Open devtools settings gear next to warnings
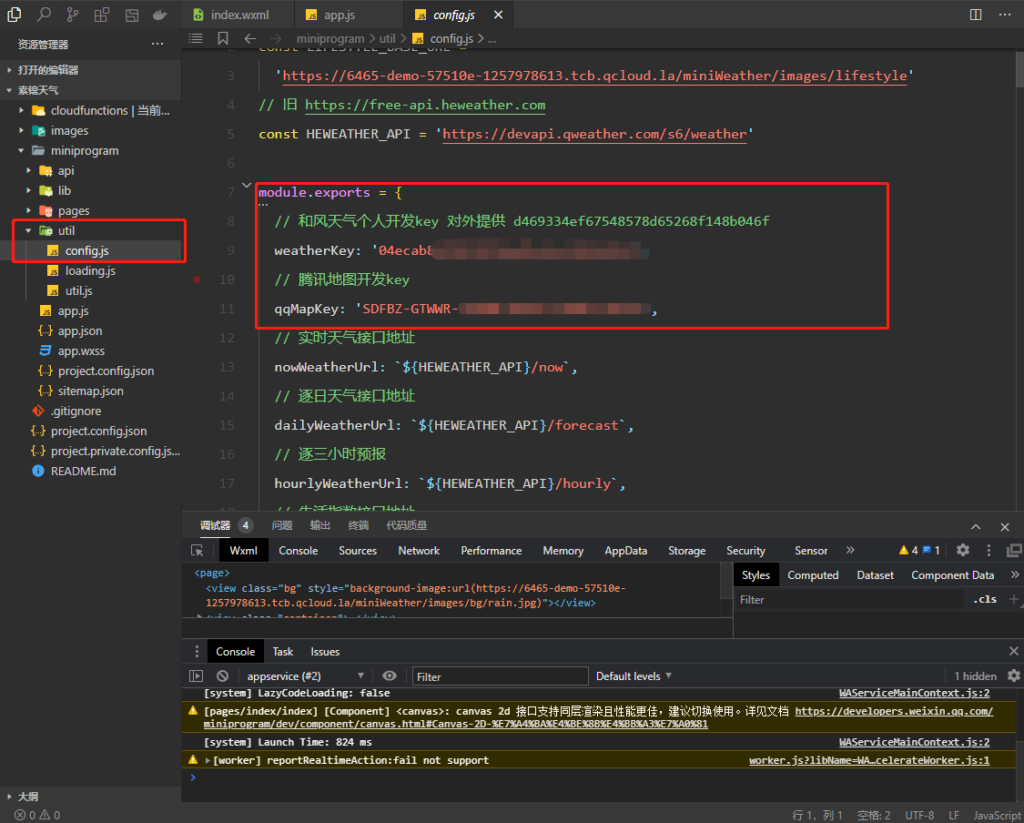The width and height of the screenshot is (1024, 823). coord(963,550)
